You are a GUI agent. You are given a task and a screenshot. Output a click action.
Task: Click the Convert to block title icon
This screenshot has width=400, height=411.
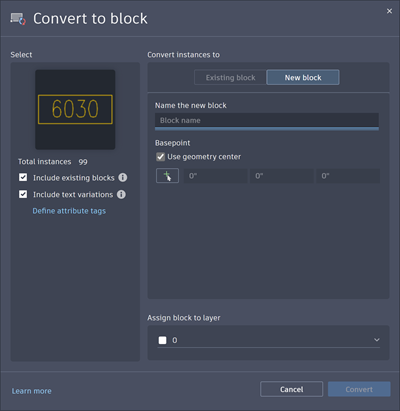(18, 19)
